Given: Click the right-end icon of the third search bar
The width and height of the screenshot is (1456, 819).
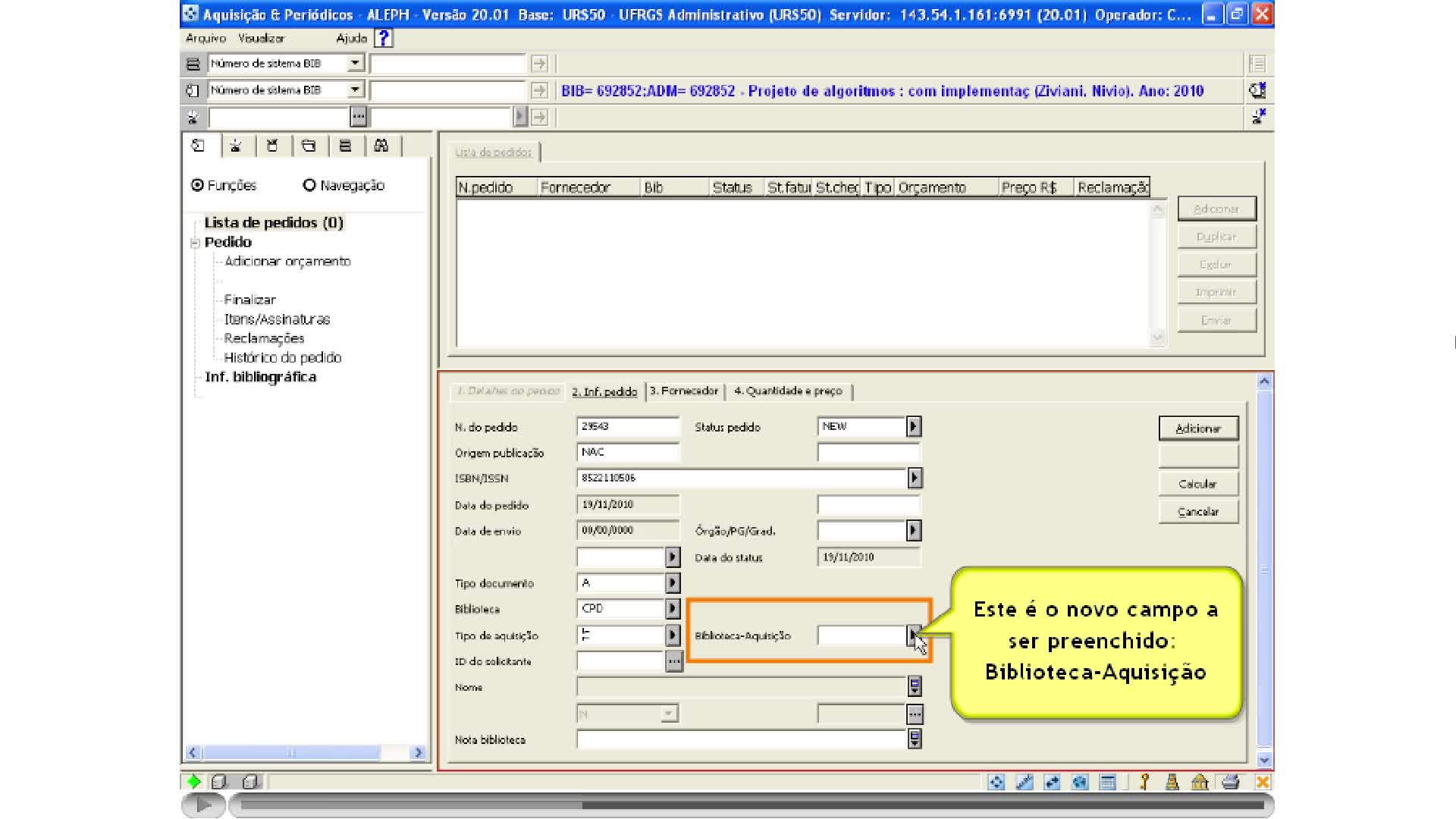Looking at the screenshot, I should point(1258,117).
